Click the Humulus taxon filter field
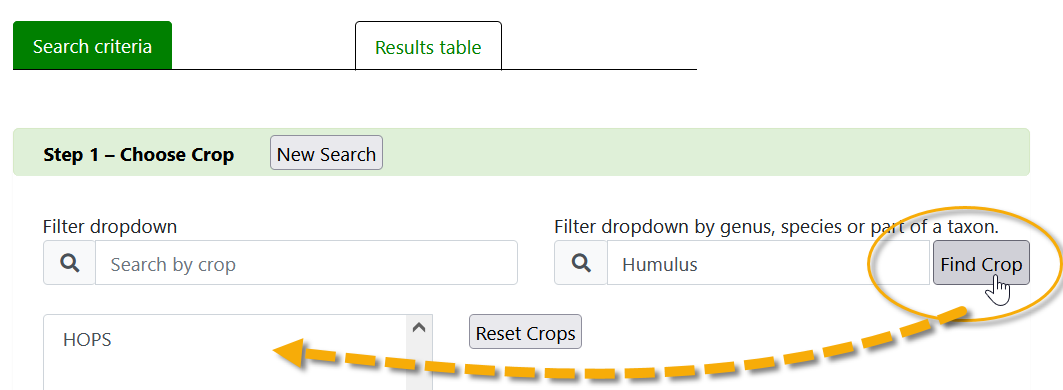1063x390 pixels. point(769,263)
